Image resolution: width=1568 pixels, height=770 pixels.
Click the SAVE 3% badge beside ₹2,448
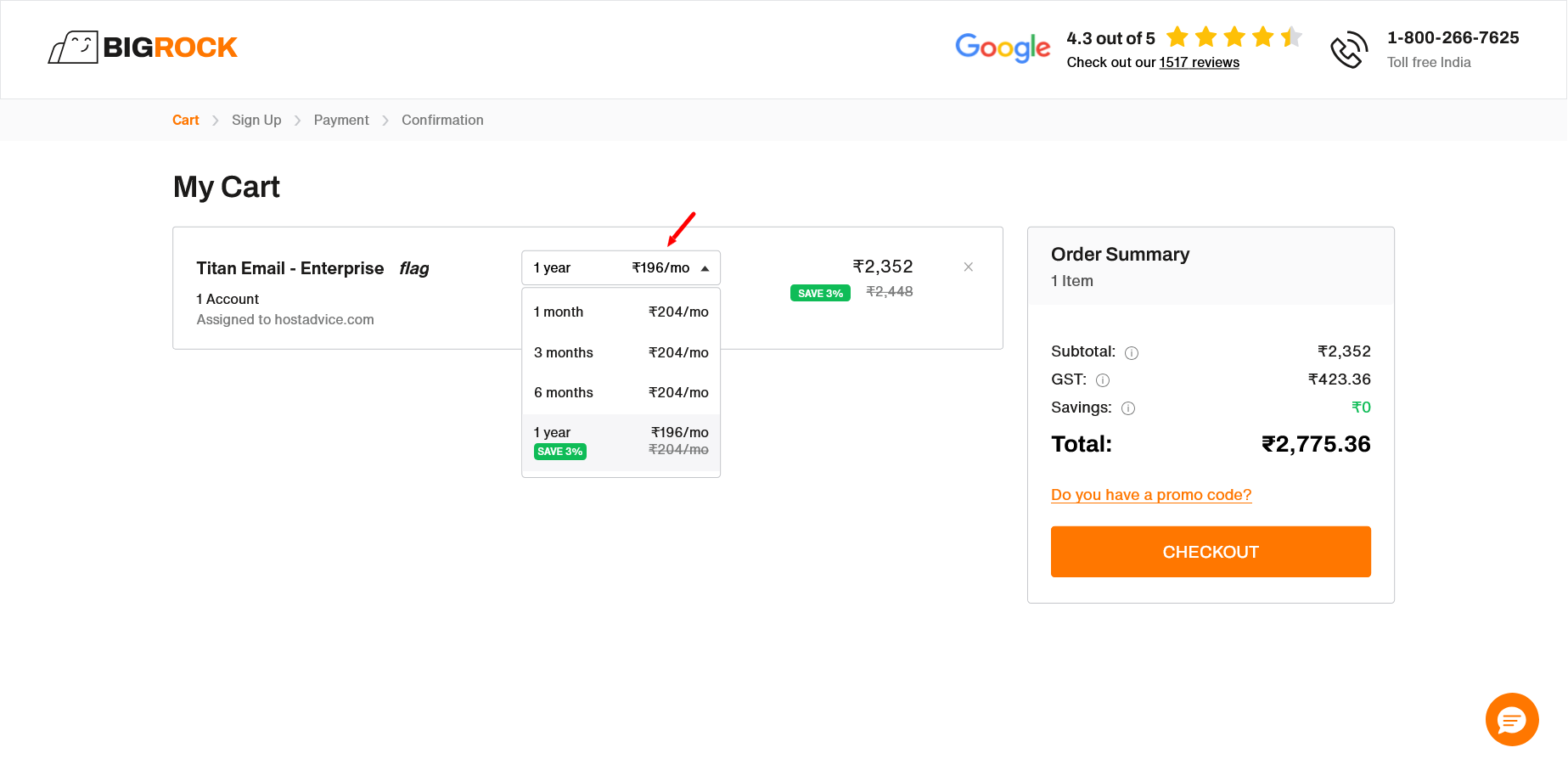point(820,293)
